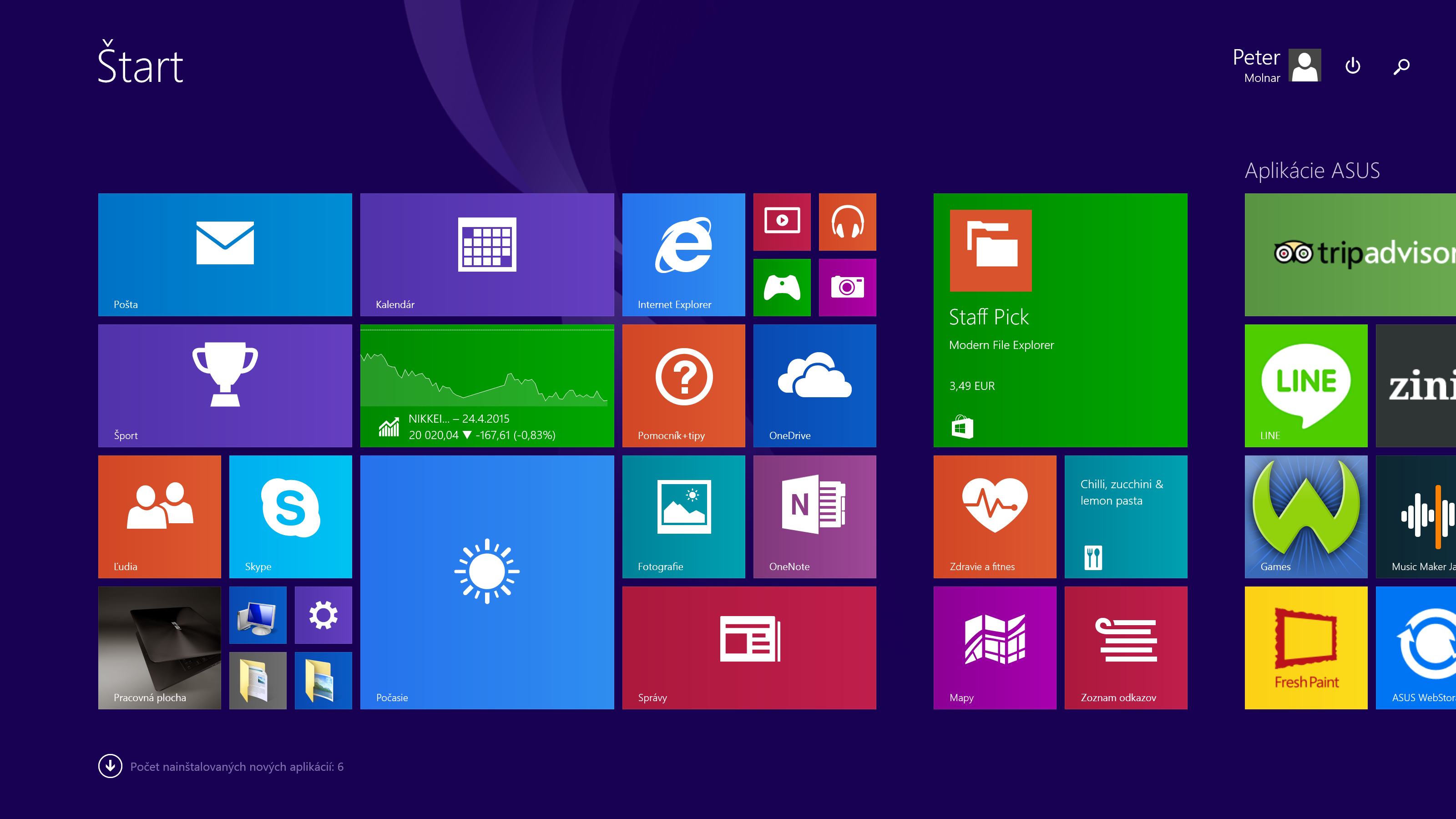
Task: Open the OneDrive tile
Action: click(x=814, y=385)
